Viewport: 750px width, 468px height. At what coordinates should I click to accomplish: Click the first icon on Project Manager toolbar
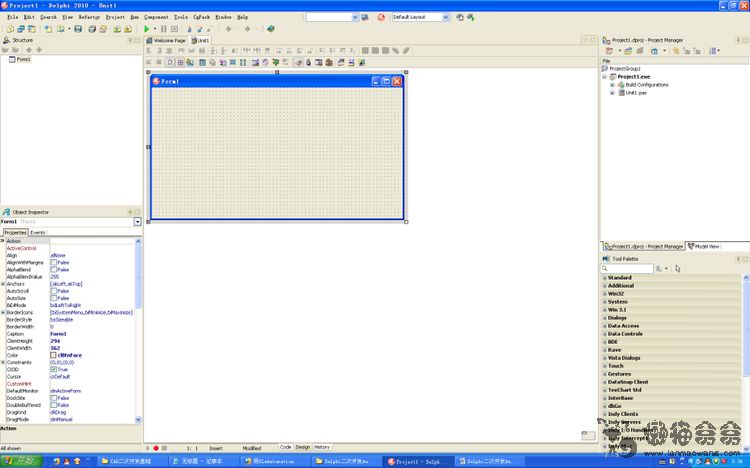pos(609,51)
